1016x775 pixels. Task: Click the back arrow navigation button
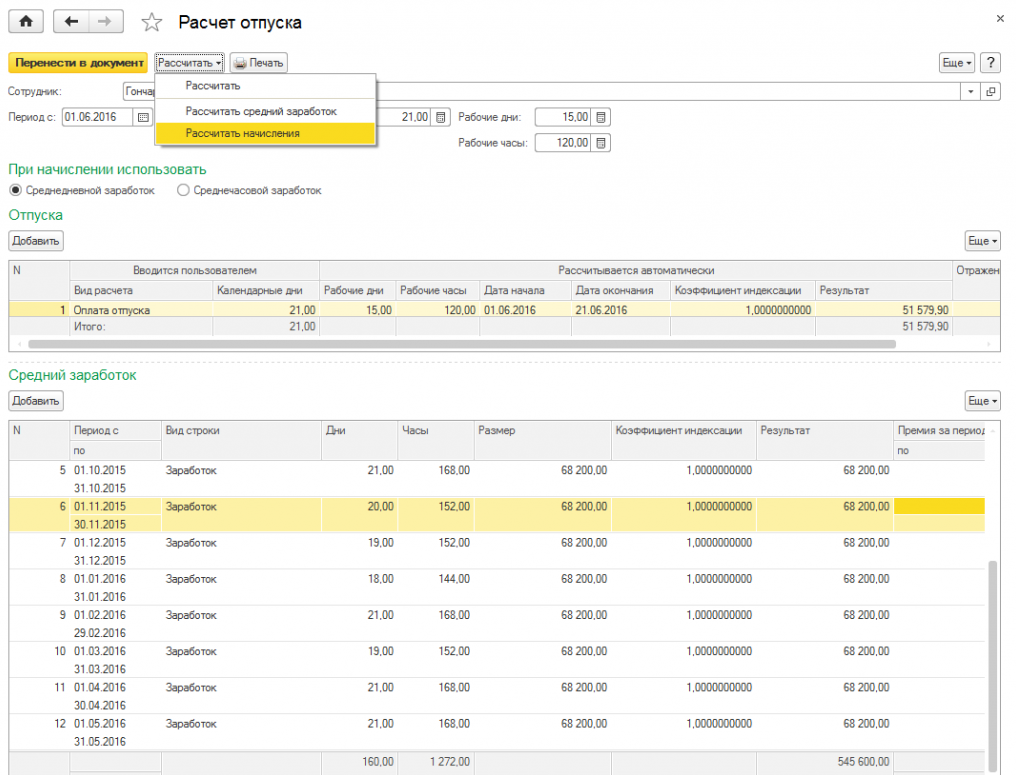pyautogui.click(x=71, y=22)
